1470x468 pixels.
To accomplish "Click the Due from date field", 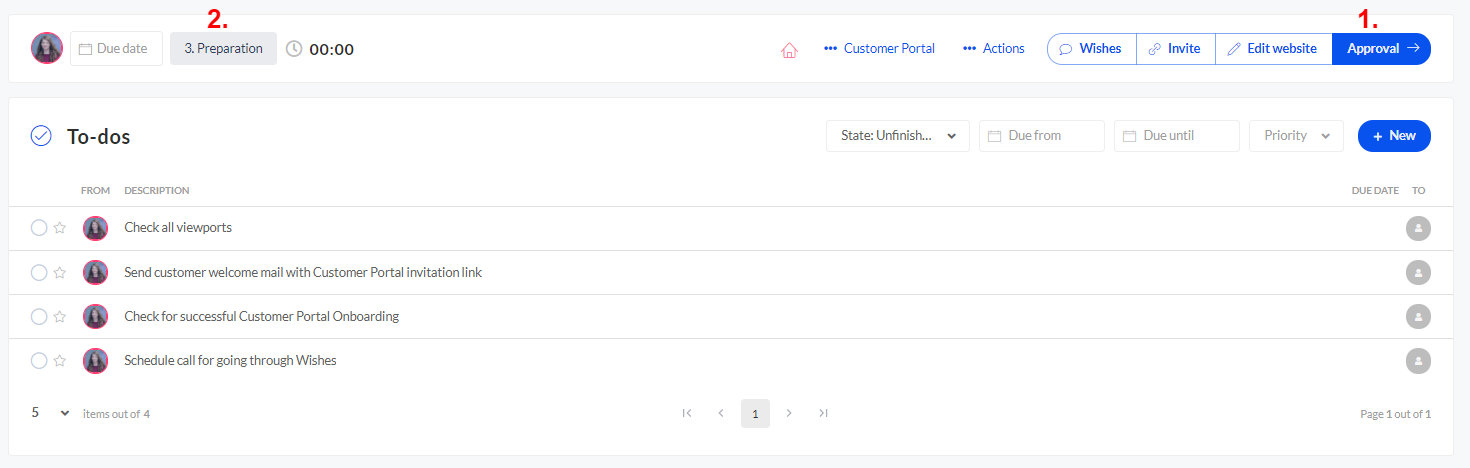I will point(1041,136).
